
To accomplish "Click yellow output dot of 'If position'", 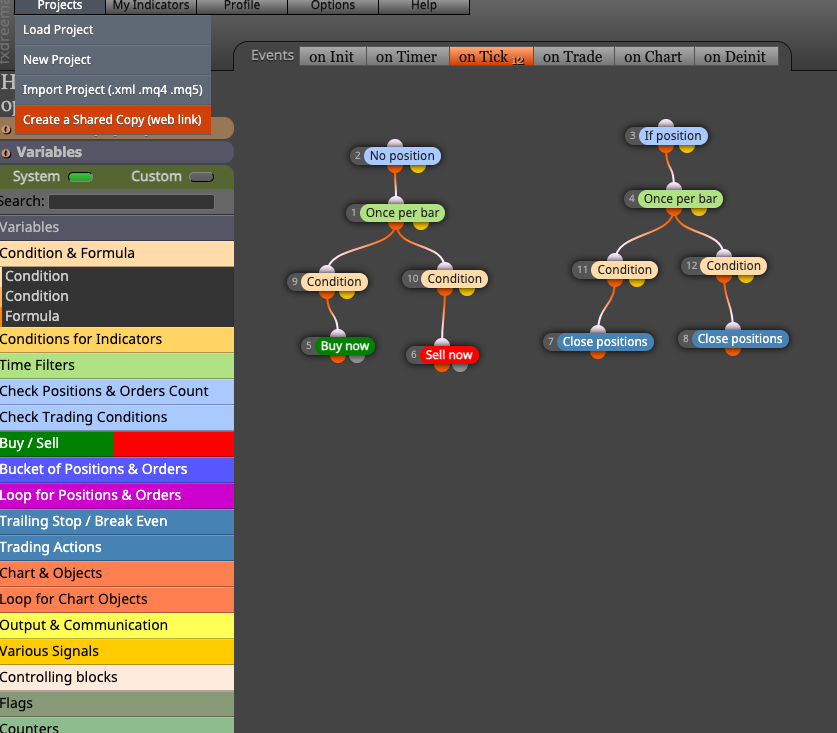I will [x=686, y=147].
